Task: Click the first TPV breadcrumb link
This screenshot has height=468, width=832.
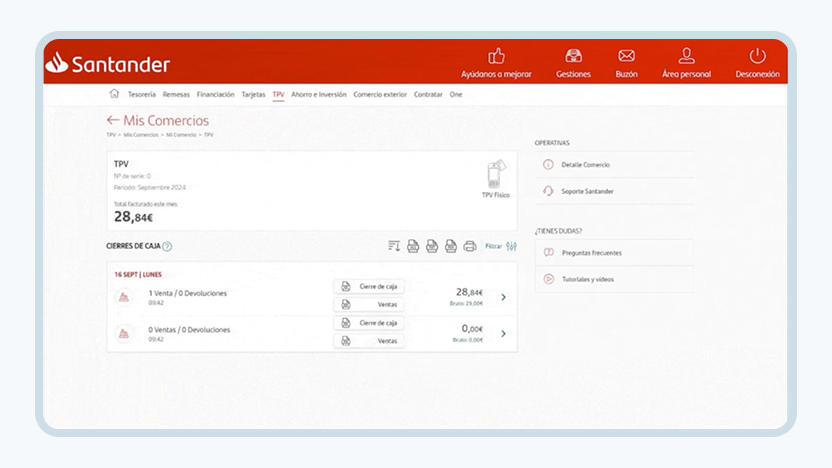Action: click(111, 135)
